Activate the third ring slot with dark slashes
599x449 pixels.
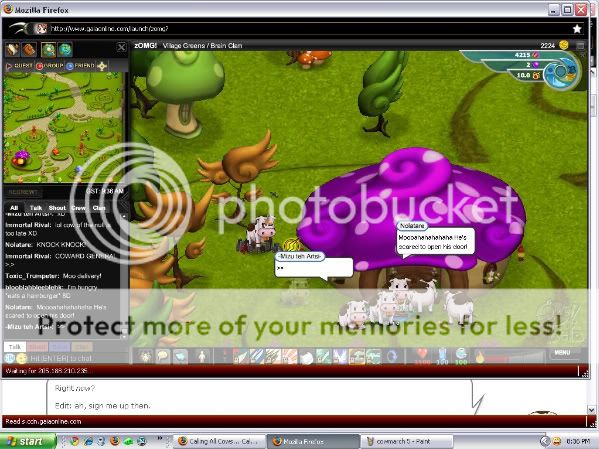[x=273, y=357]
